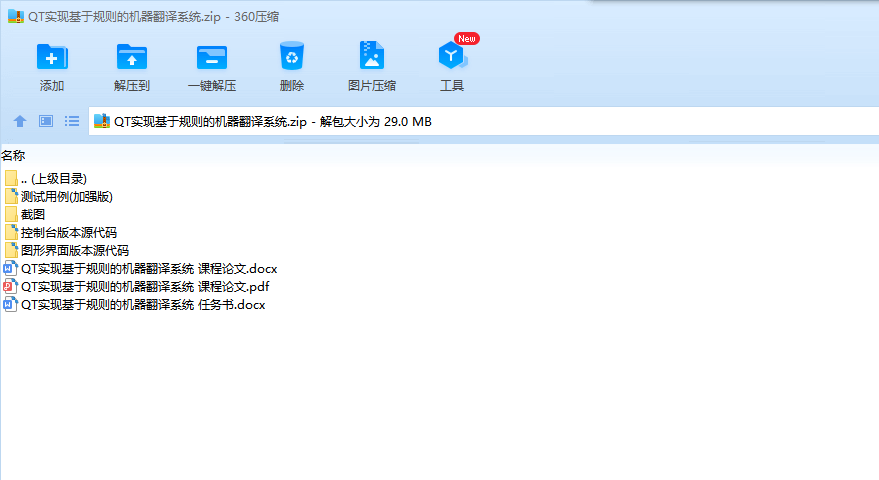Click the folder icon next to 截图
Viewport: 879px width, 480px height.
tap(11, 215)
